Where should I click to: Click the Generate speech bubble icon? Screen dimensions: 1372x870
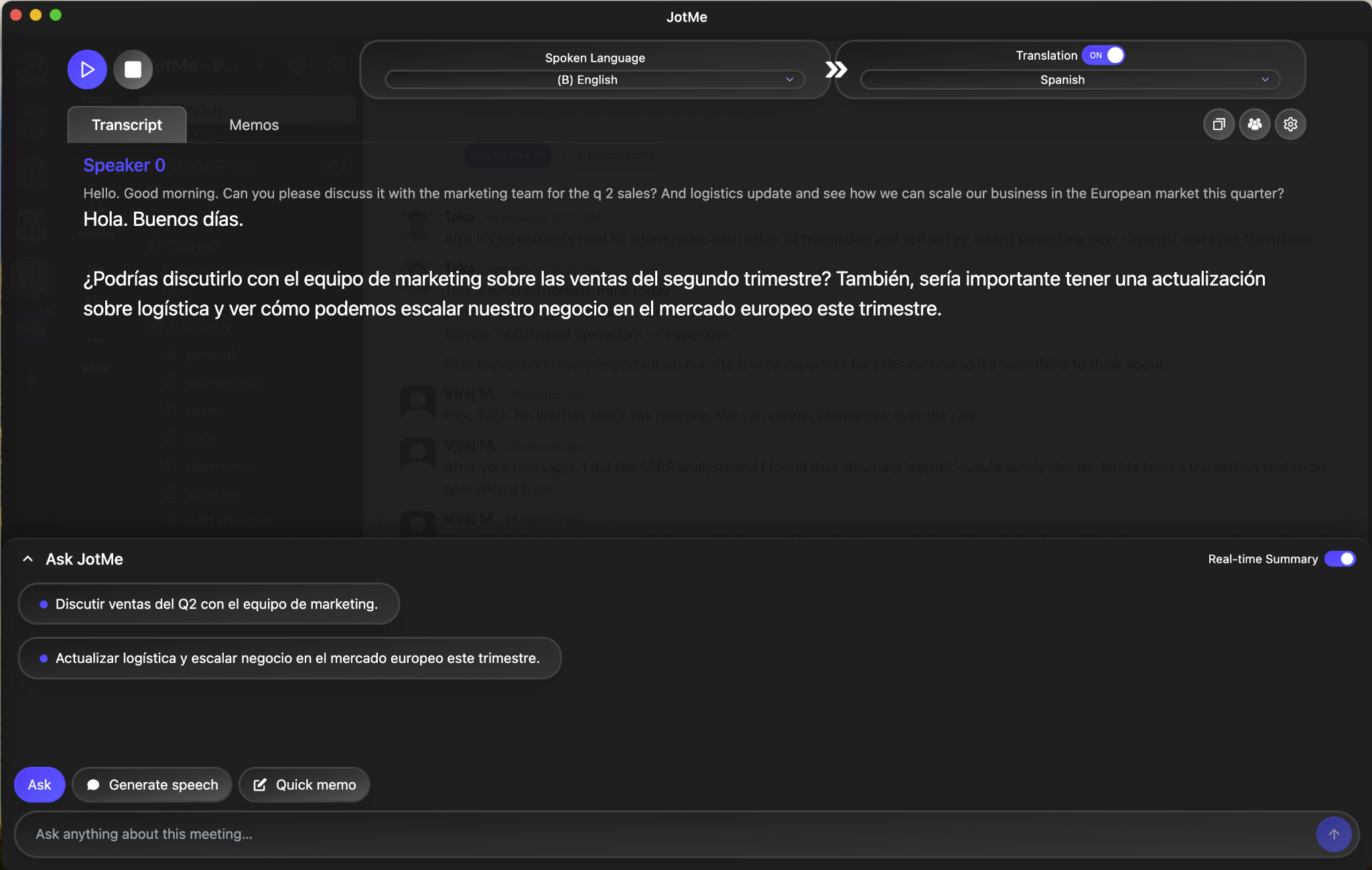tap(93, 784)
